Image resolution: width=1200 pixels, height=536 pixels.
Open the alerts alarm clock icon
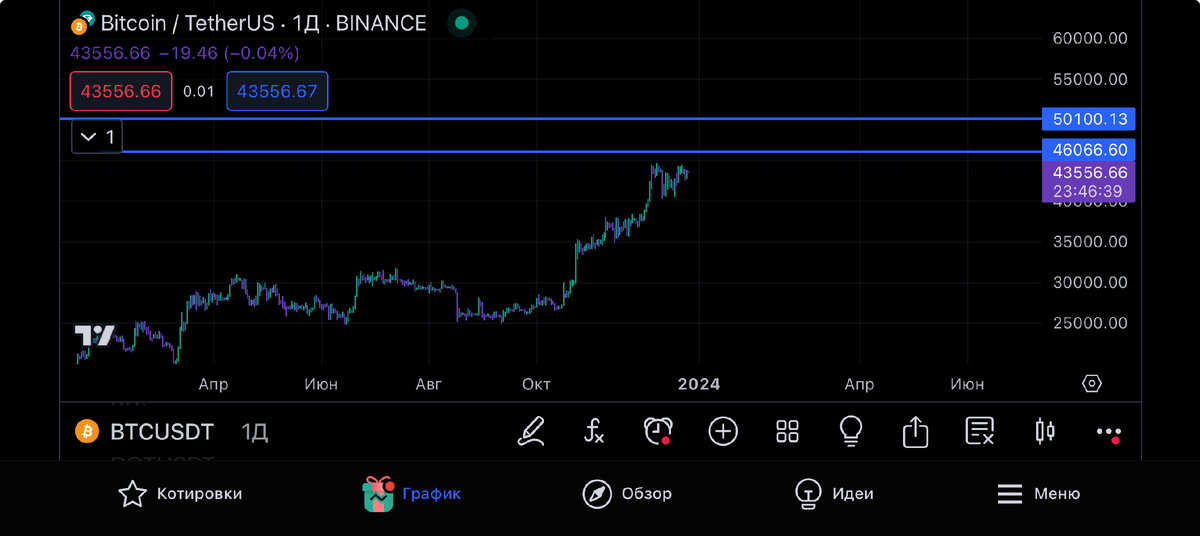pos(658,431)
